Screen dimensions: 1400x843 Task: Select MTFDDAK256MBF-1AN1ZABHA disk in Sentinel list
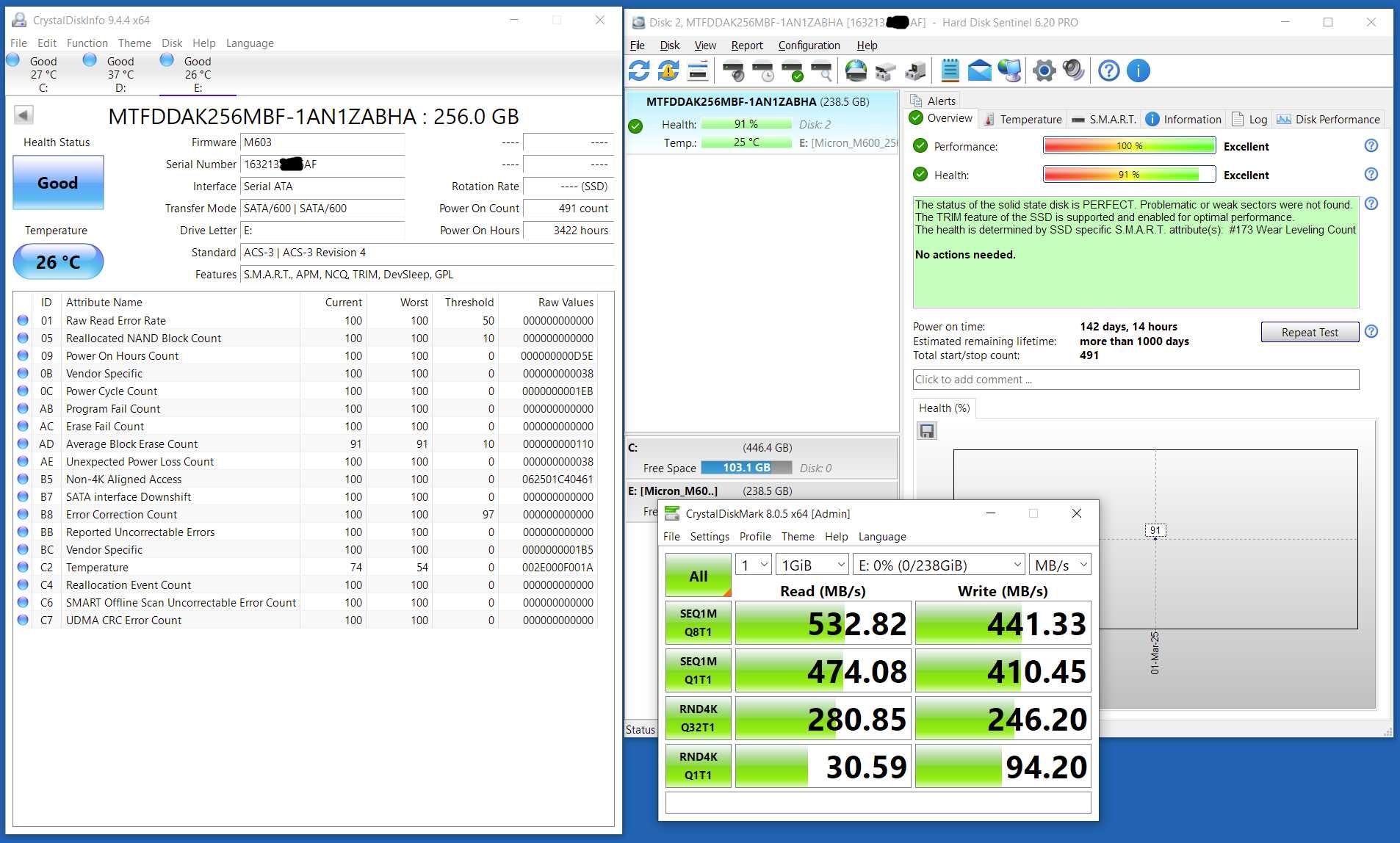coord(762,122)
